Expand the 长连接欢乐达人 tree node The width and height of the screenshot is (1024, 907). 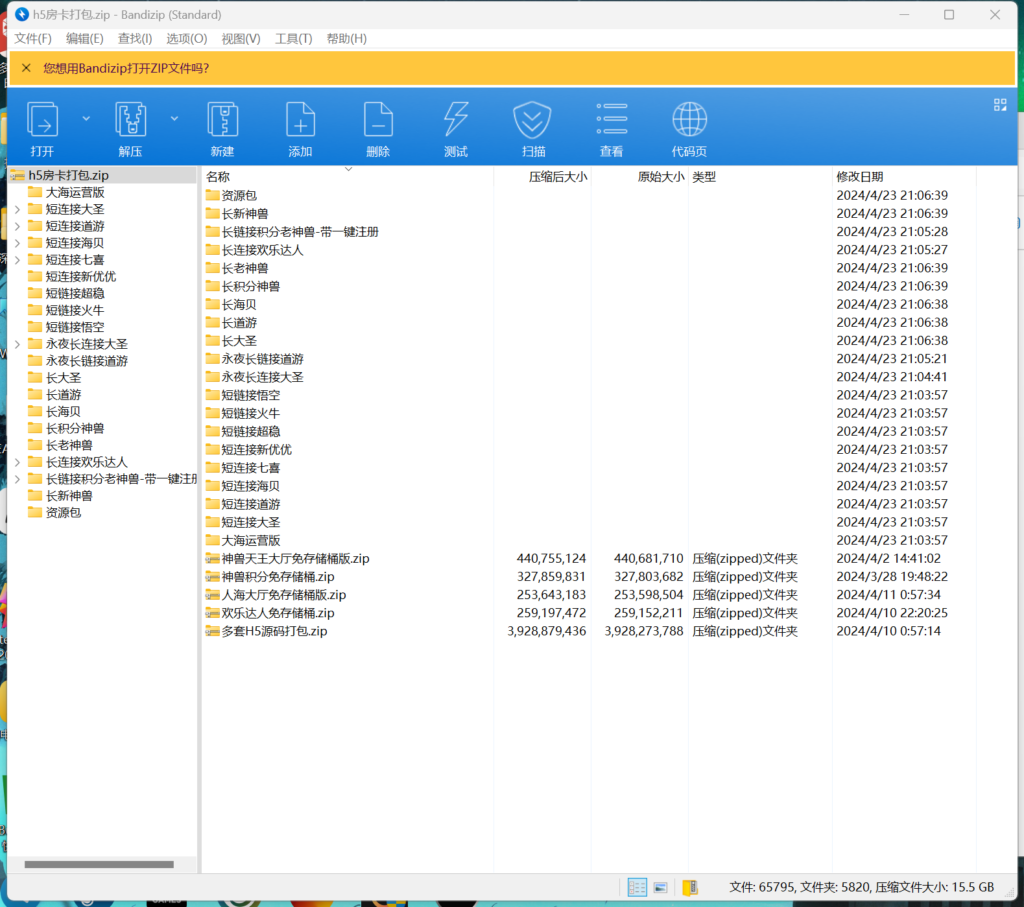click(17, 462)
